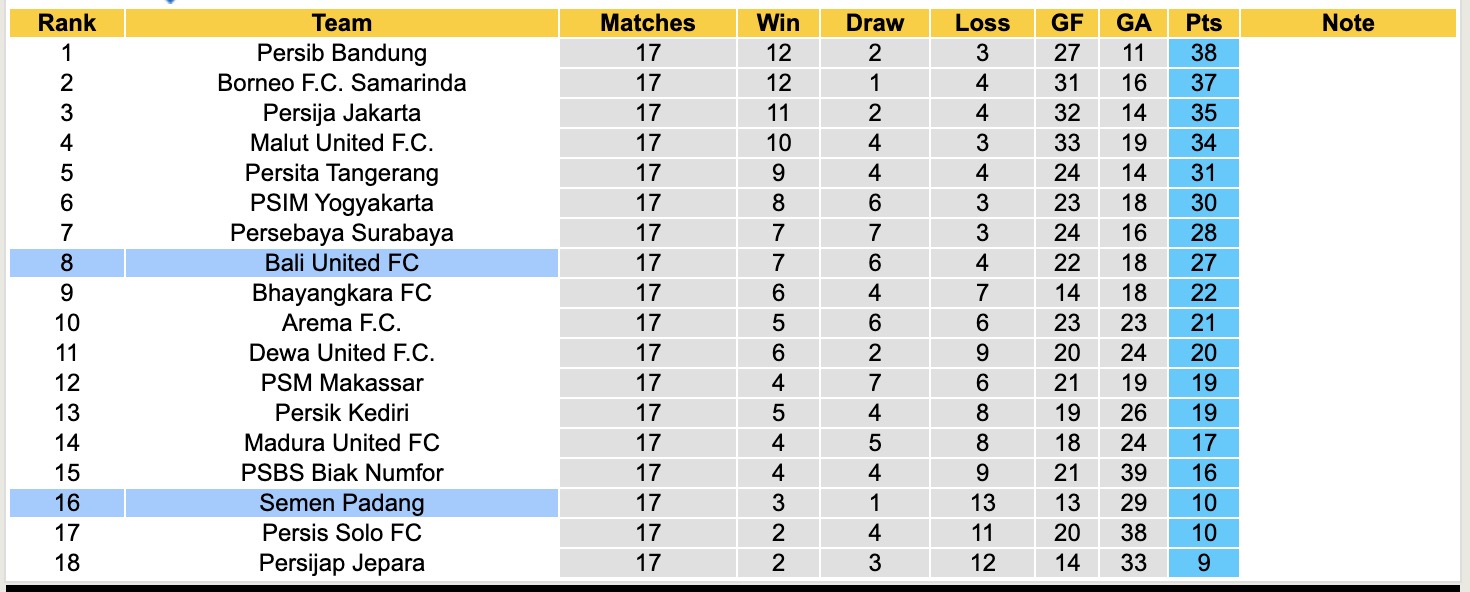The height and width of the screenshot is (592, 1470).
Task: Click the Persija Jakarta team name
Action: tap(341, 113)
